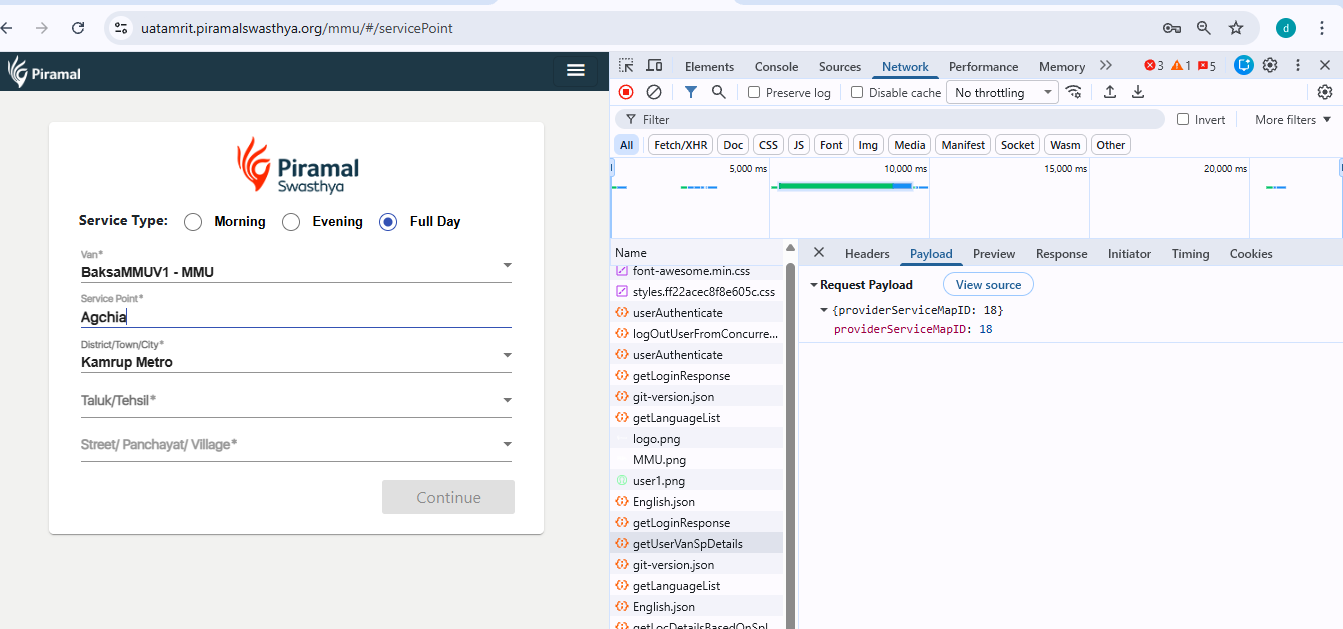
Task: Open DevTools settings gear icon
Action: [1270, 66]
